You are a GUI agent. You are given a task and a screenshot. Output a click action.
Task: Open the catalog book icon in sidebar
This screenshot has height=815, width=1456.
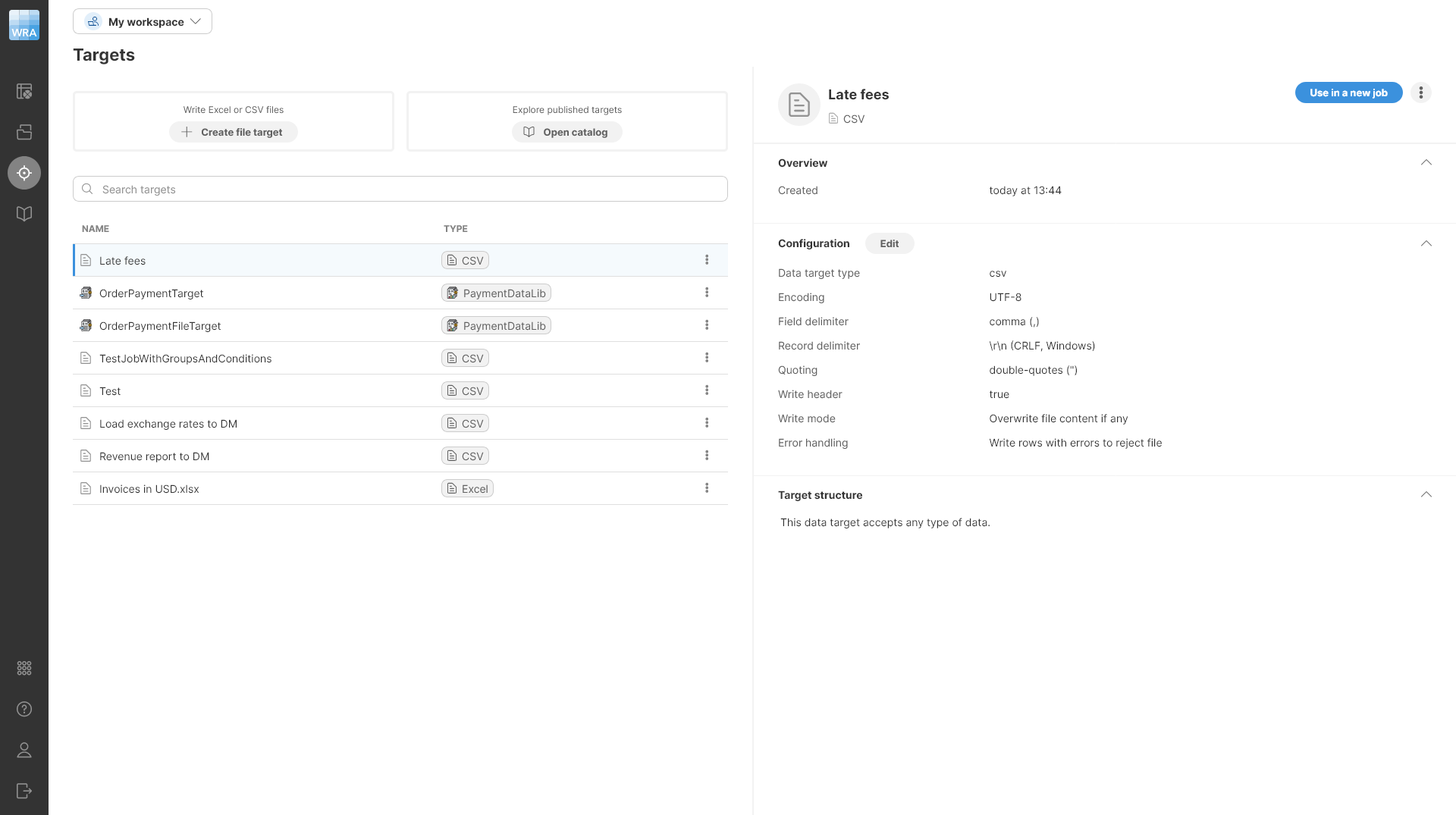[24, 214]
